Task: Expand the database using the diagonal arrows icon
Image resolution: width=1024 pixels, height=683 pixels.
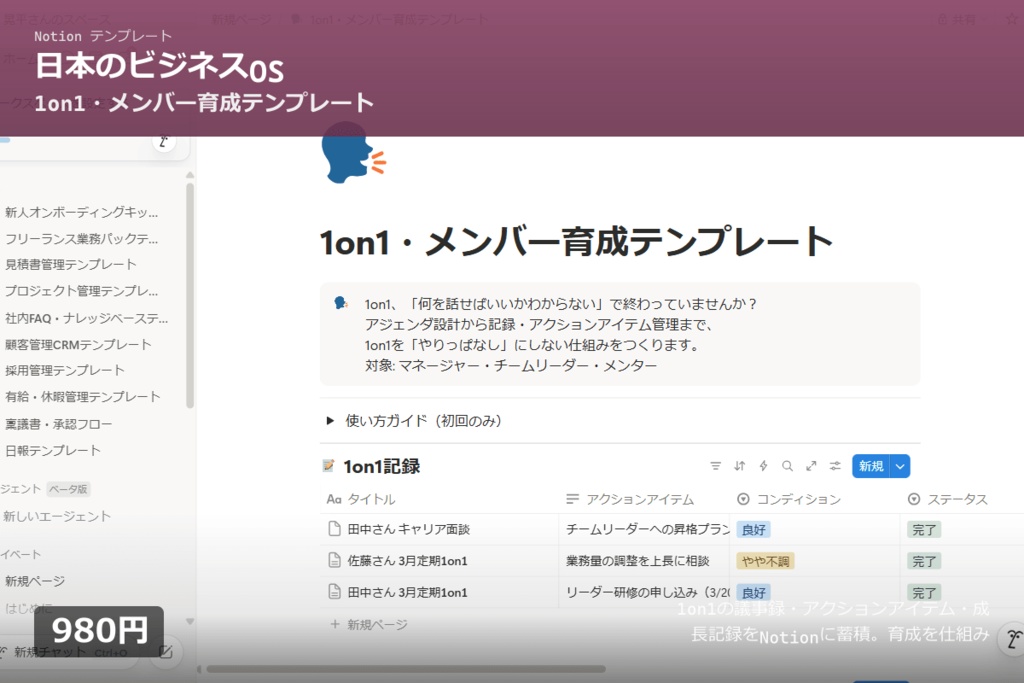Action: 810,465
